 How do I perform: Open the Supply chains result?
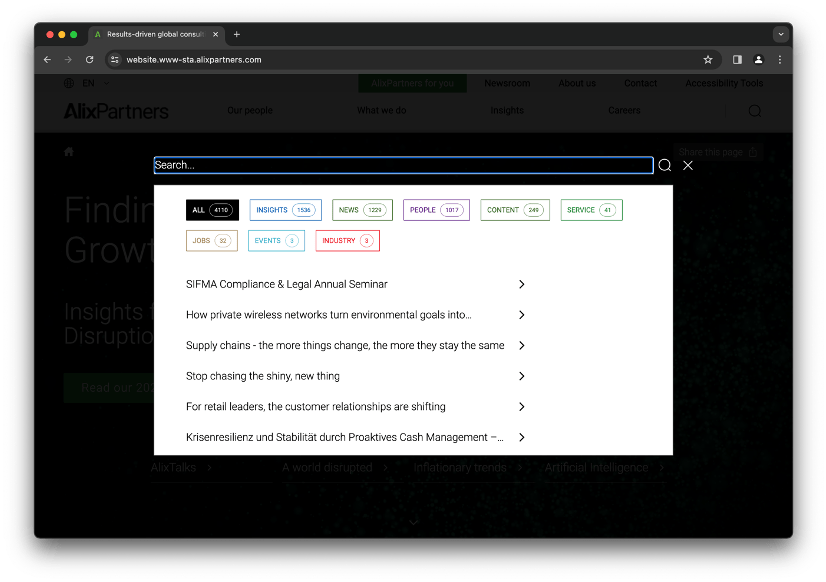coord(345,346)
